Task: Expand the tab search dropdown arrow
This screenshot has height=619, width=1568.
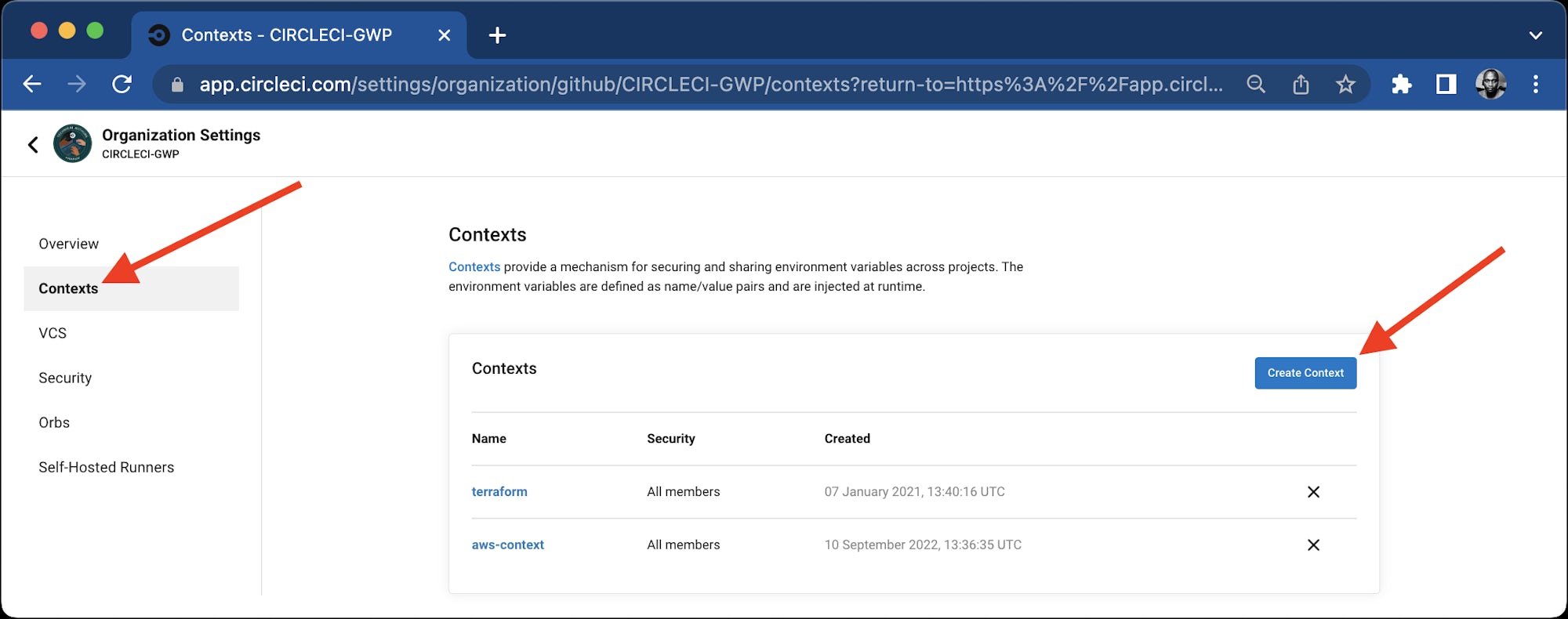Action: coord(1535,35)
